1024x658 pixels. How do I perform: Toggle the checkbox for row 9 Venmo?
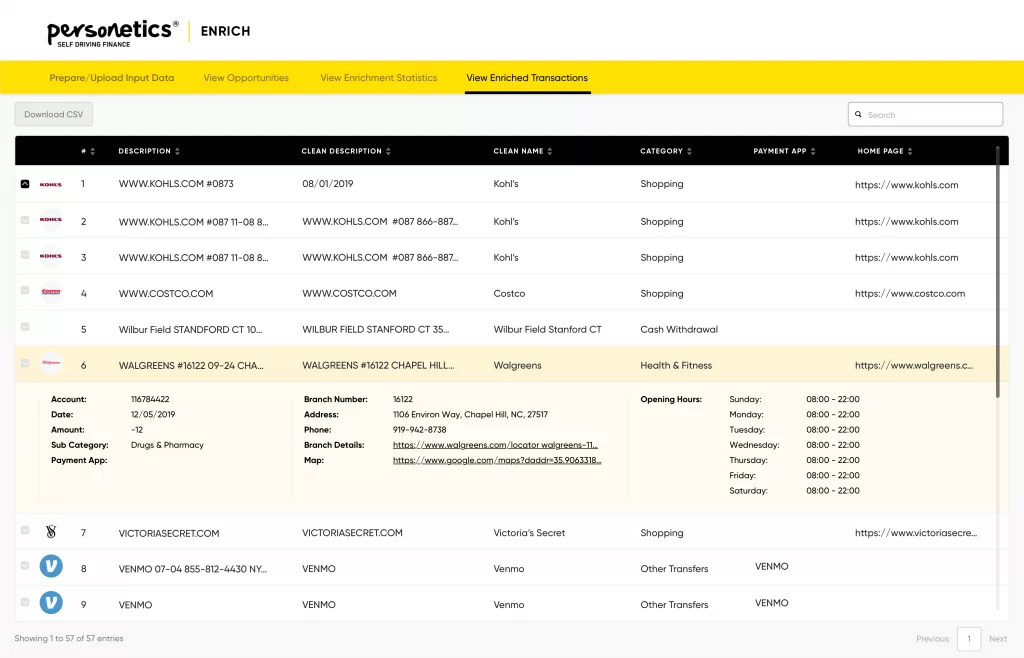(x=25, y=602)
